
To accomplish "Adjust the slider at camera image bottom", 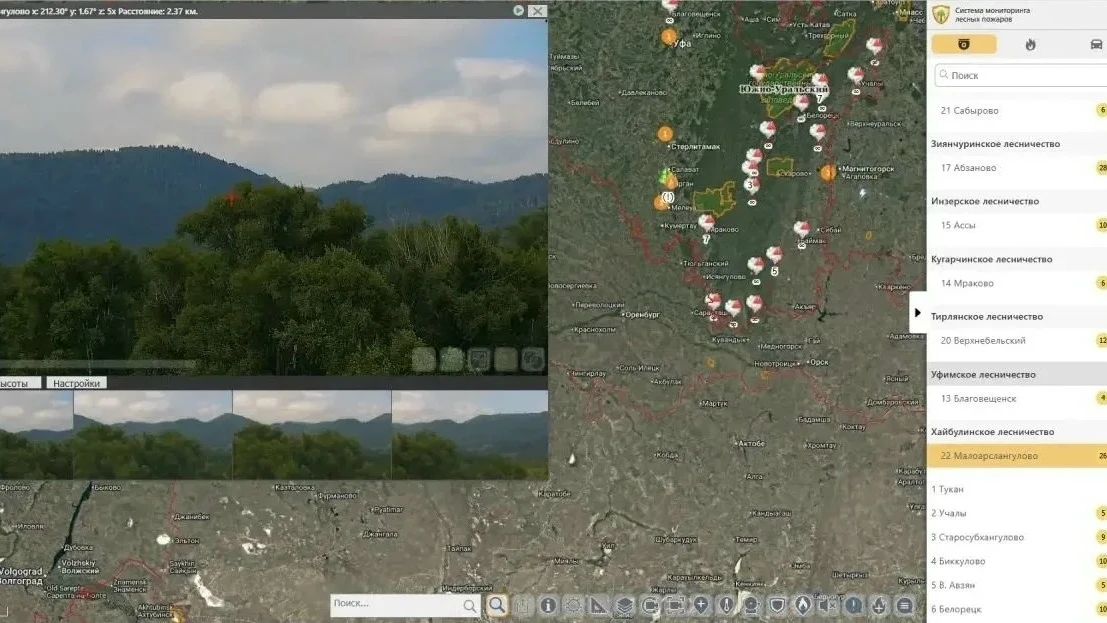I will click(98, 364).
